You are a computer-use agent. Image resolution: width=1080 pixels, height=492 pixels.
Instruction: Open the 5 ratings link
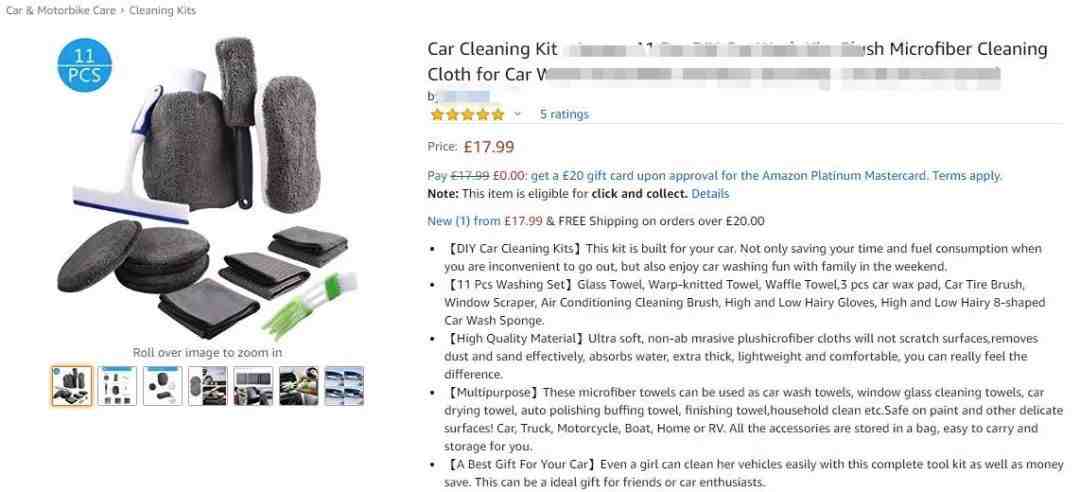(564, 114)
